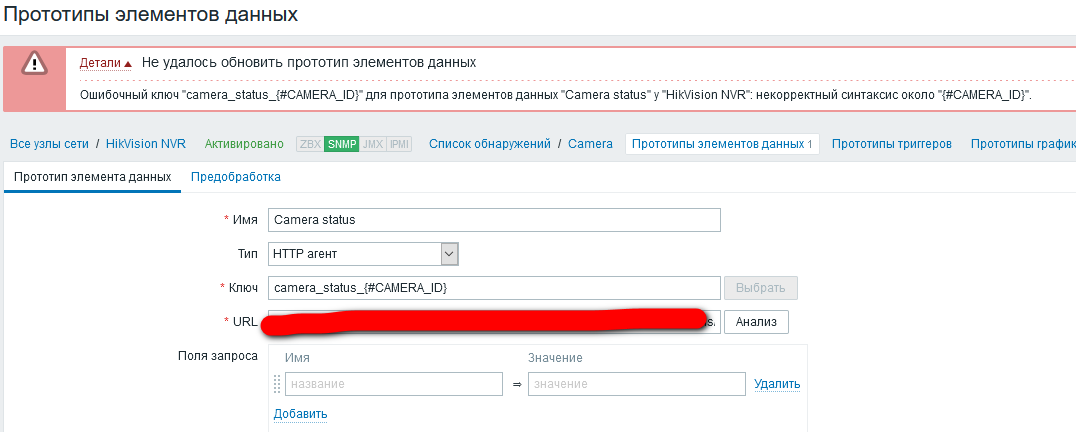Switch to the Предобработка tab
This screenshot has height=432, width=1076.
(x=235, y=177)
